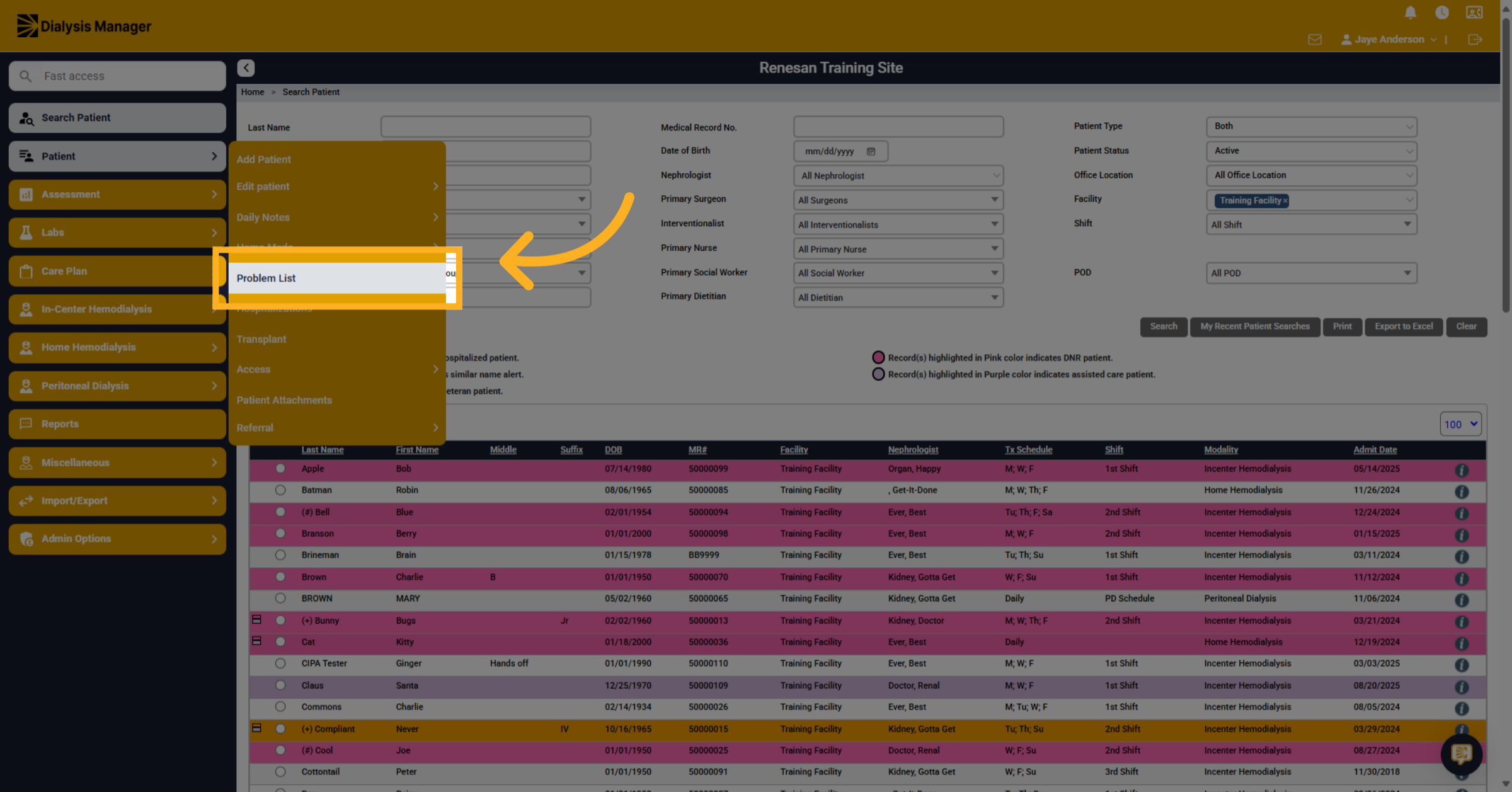This screenshot has height=792, width=1512.
Task: Click the Fast access search field
Action: [x=117, y=76]
